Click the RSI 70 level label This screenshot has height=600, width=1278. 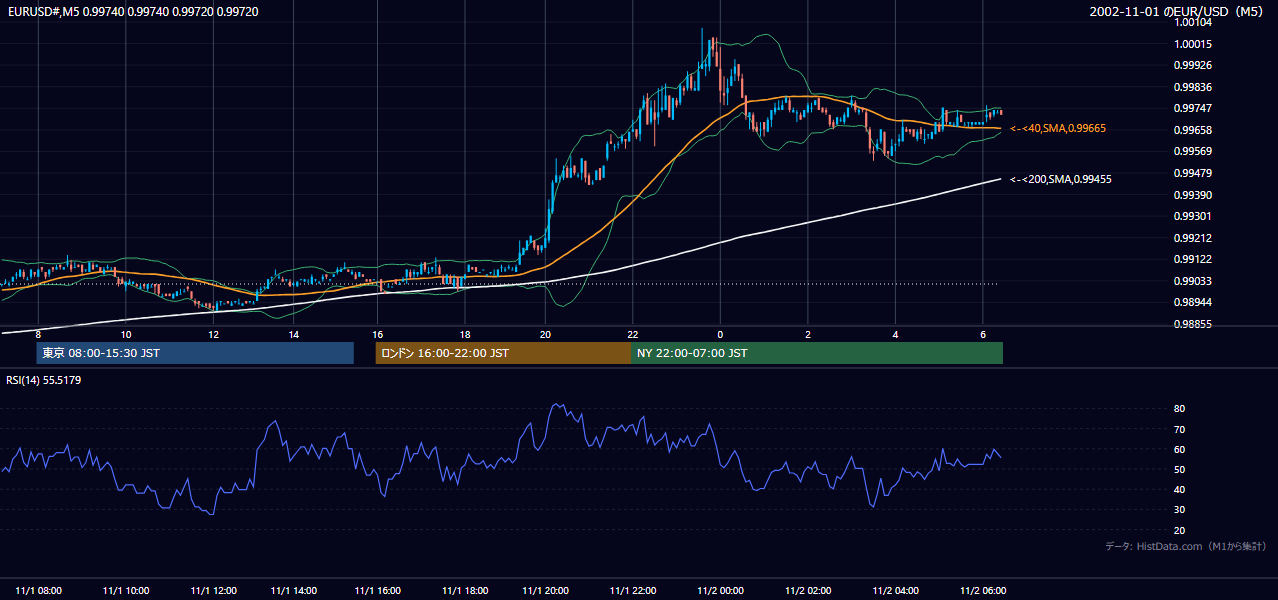(x=1179, y=429)
